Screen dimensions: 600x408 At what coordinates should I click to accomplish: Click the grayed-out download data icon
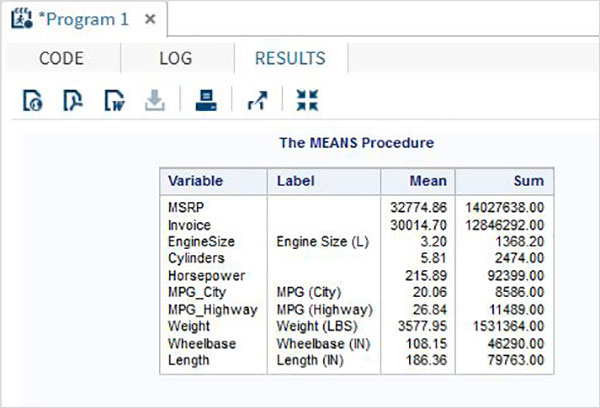(154, 99)
